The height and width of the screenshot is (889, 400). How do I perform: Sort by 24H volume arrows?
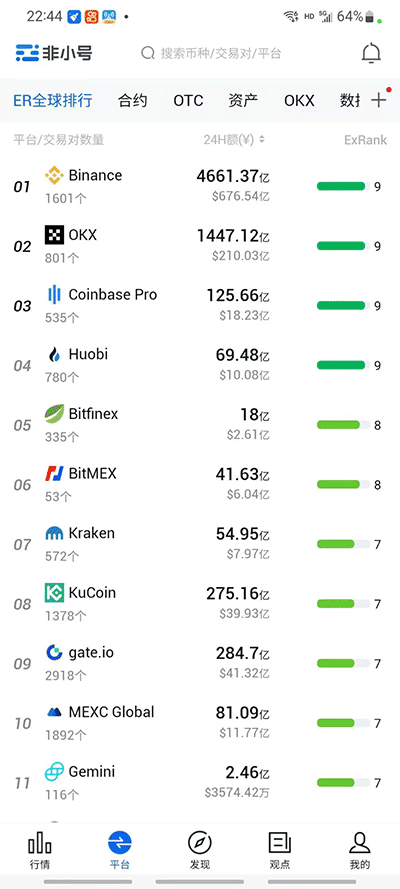point(261,139)
